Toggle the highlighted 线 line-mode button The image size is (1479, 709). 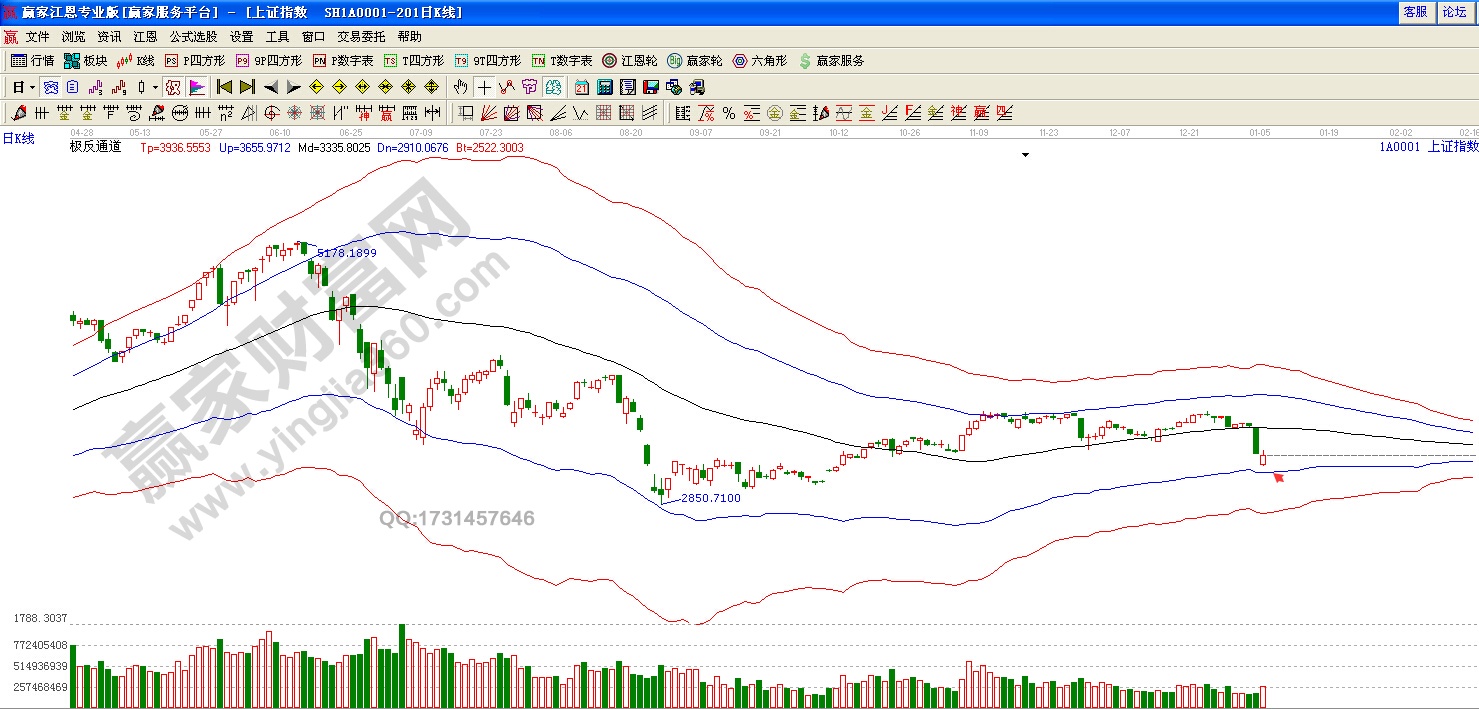point(173,87)
